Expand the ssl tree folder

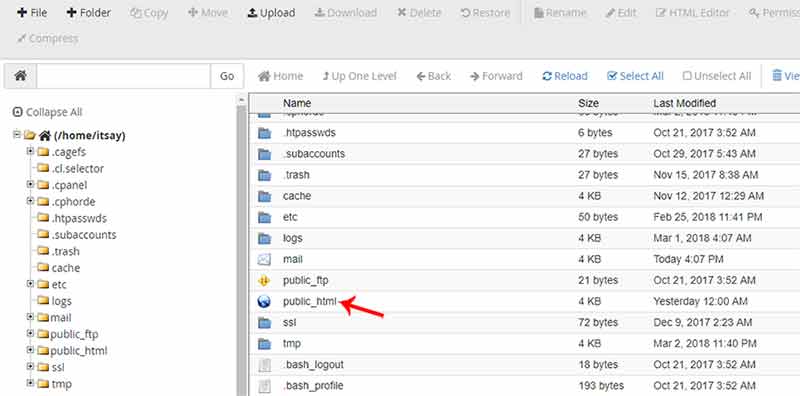[30, 366]
